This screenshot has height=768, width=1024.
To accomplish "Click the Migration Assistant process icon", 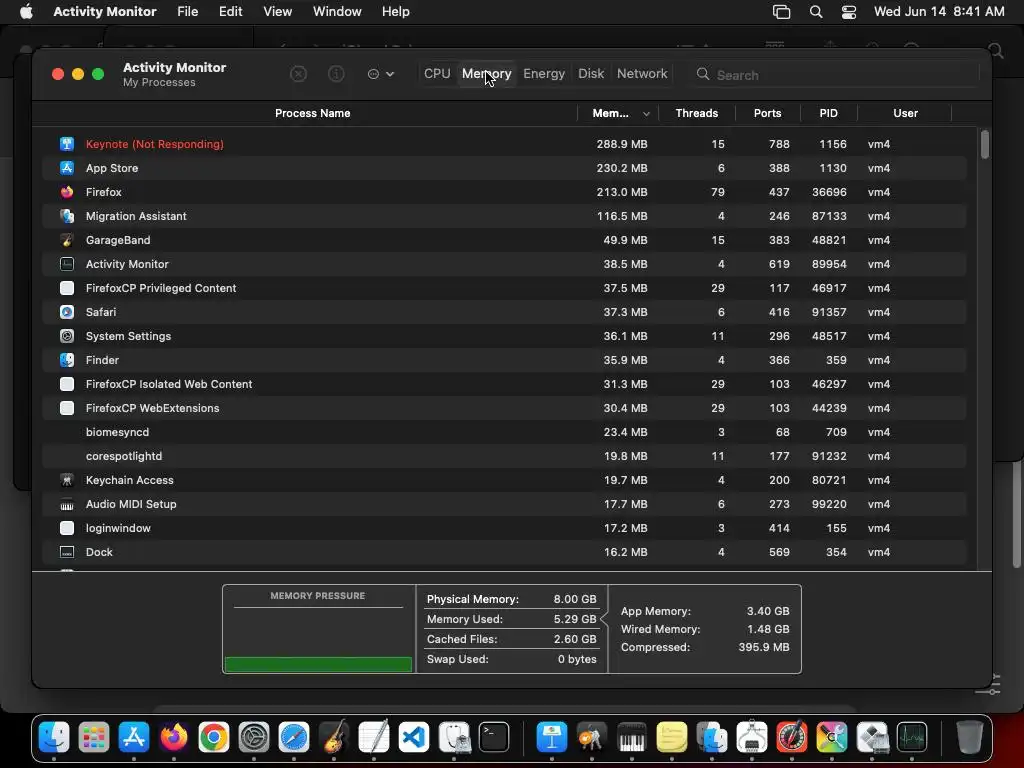I will tap(67, 216).
